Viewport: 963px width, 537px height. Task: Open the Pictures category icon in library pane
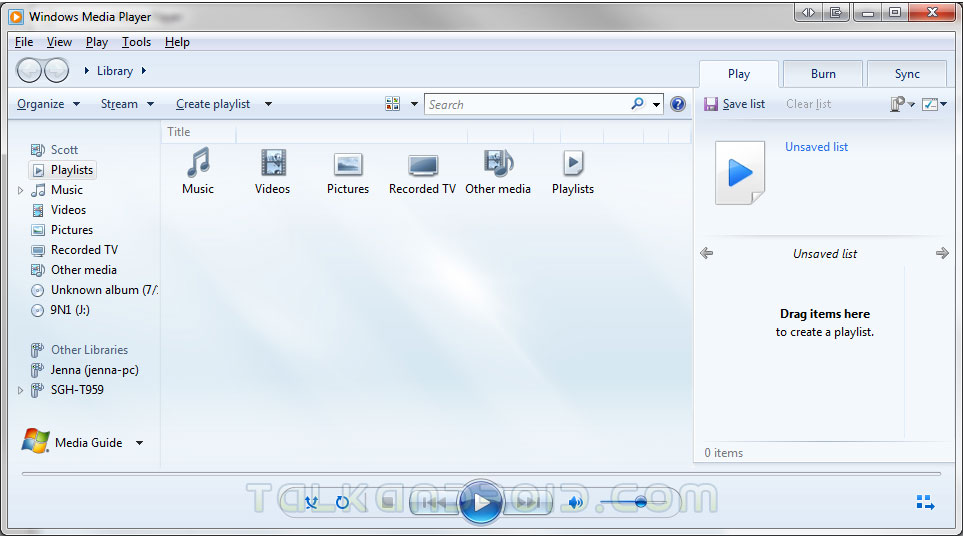pos(348,165)
